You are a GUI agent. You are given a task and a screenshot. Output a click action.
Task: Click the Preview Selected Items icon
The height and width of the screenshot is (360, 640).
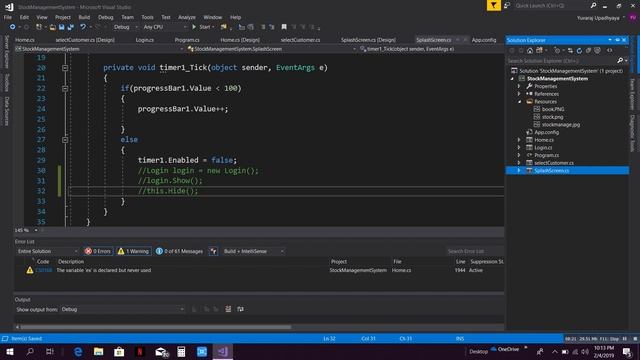(x=609, y=51)
